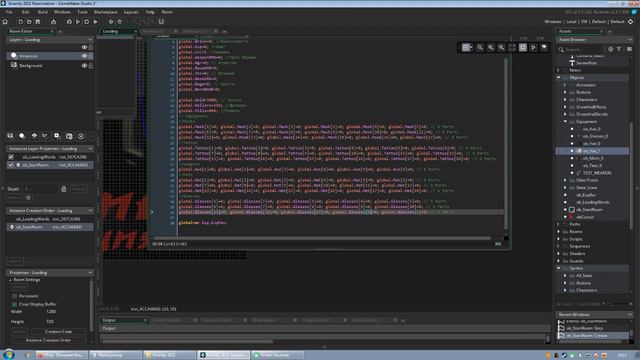Click the Create Executable toolbar icon
The height and width of the screenshot is (360, 640).
(53, 22)
